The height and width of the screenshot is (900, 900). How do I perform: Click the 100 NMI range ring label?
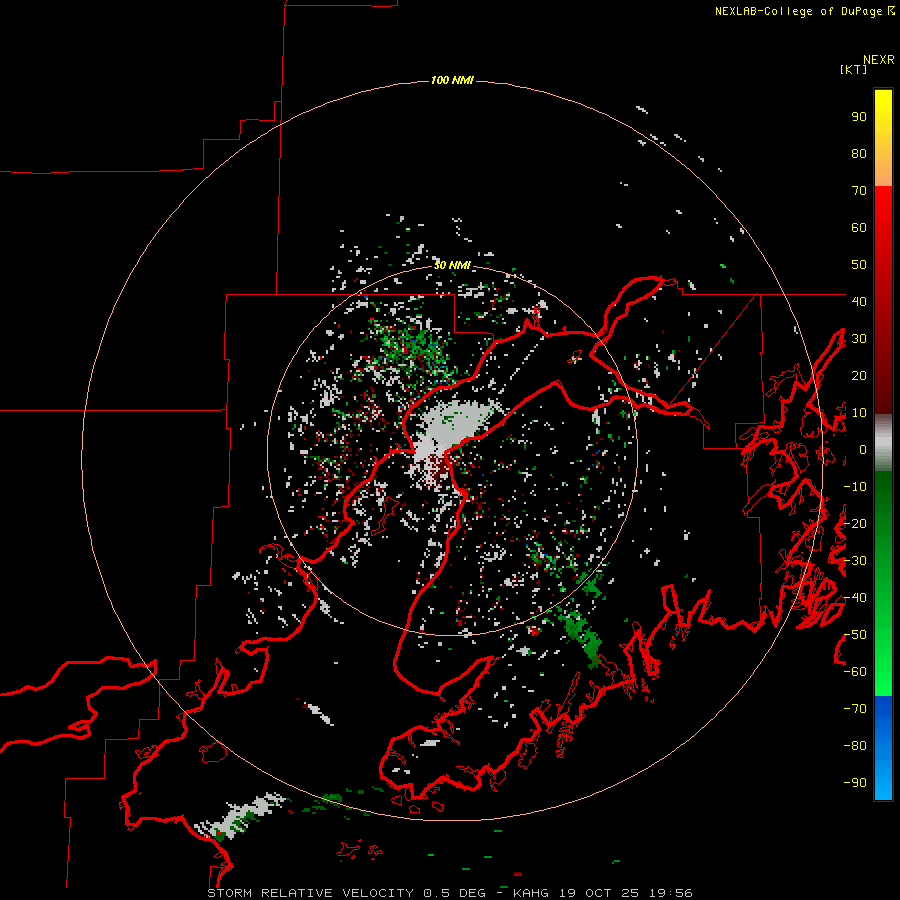coord(452,80)
